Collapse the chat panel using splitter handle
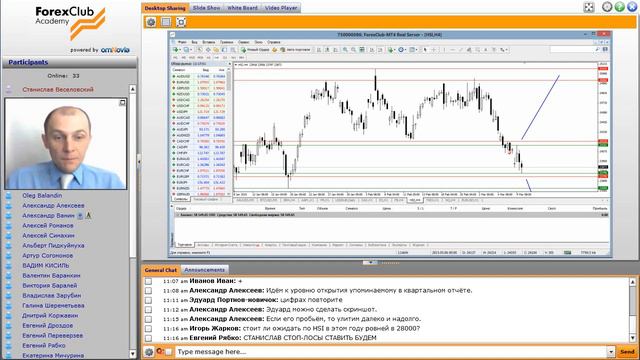The height and width of the screenshot is (360, 640). click(370, 262)
